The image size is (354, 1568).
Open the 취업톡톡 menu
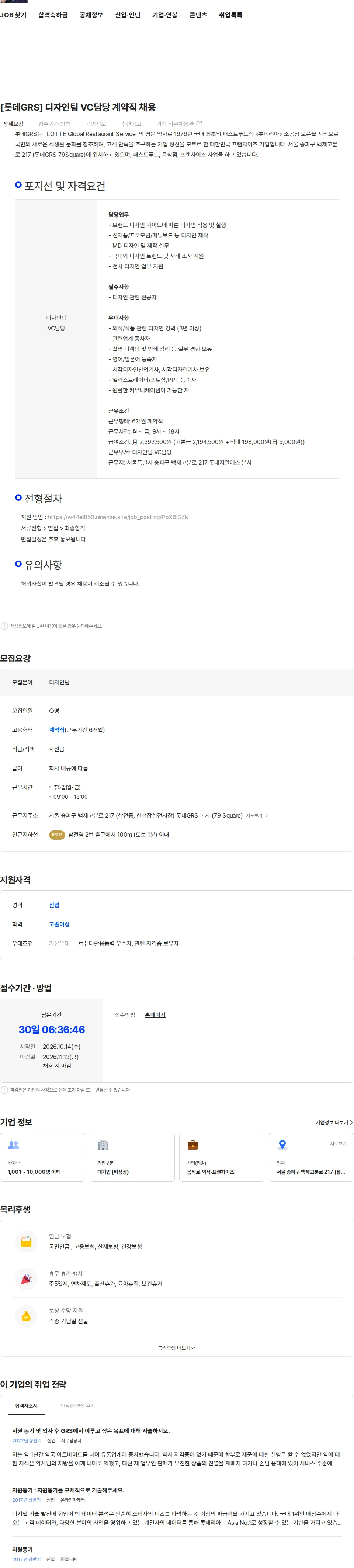230,15
